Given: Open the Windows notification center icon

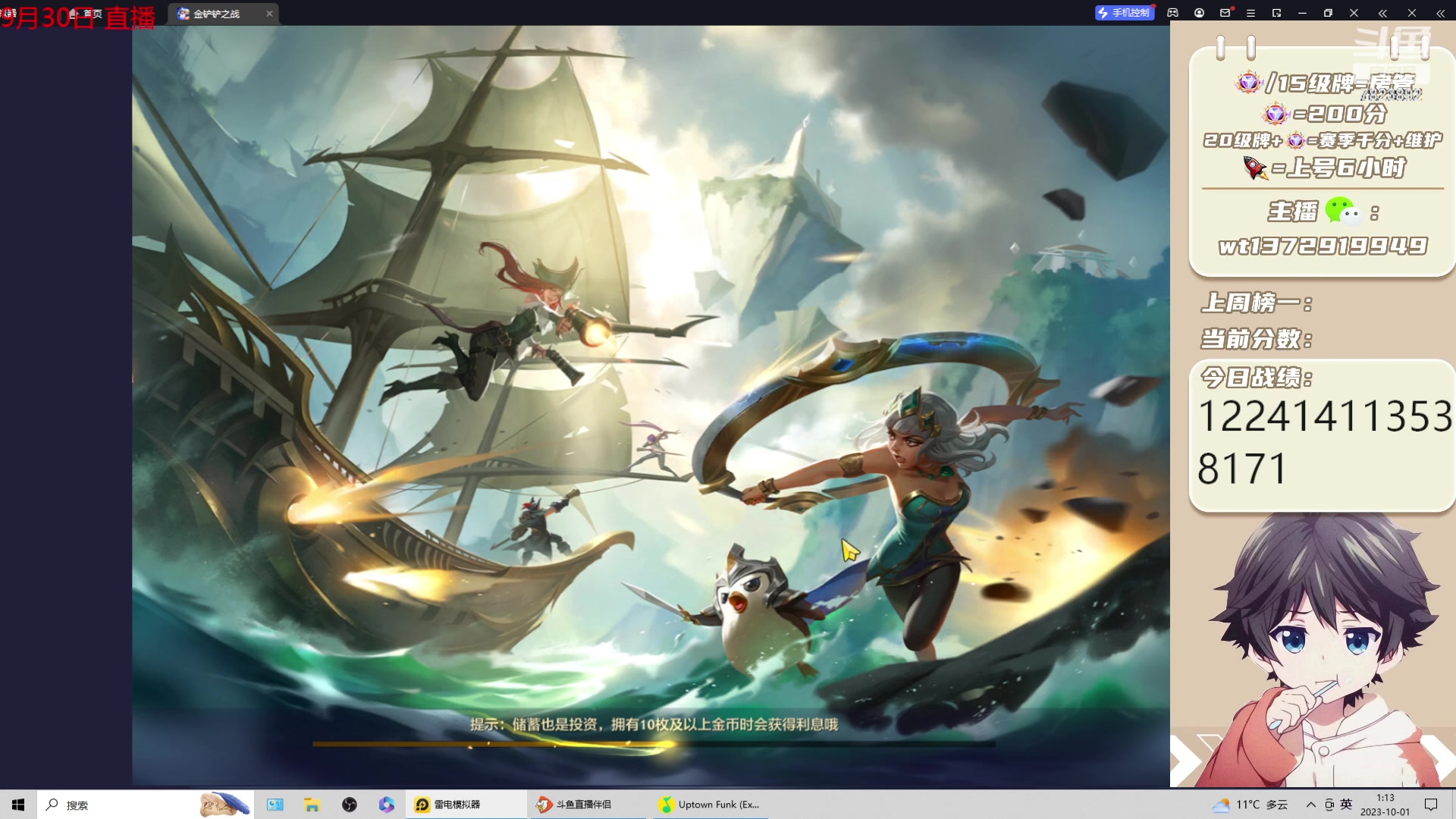Looking at the screenshot, I should 1431,805.
